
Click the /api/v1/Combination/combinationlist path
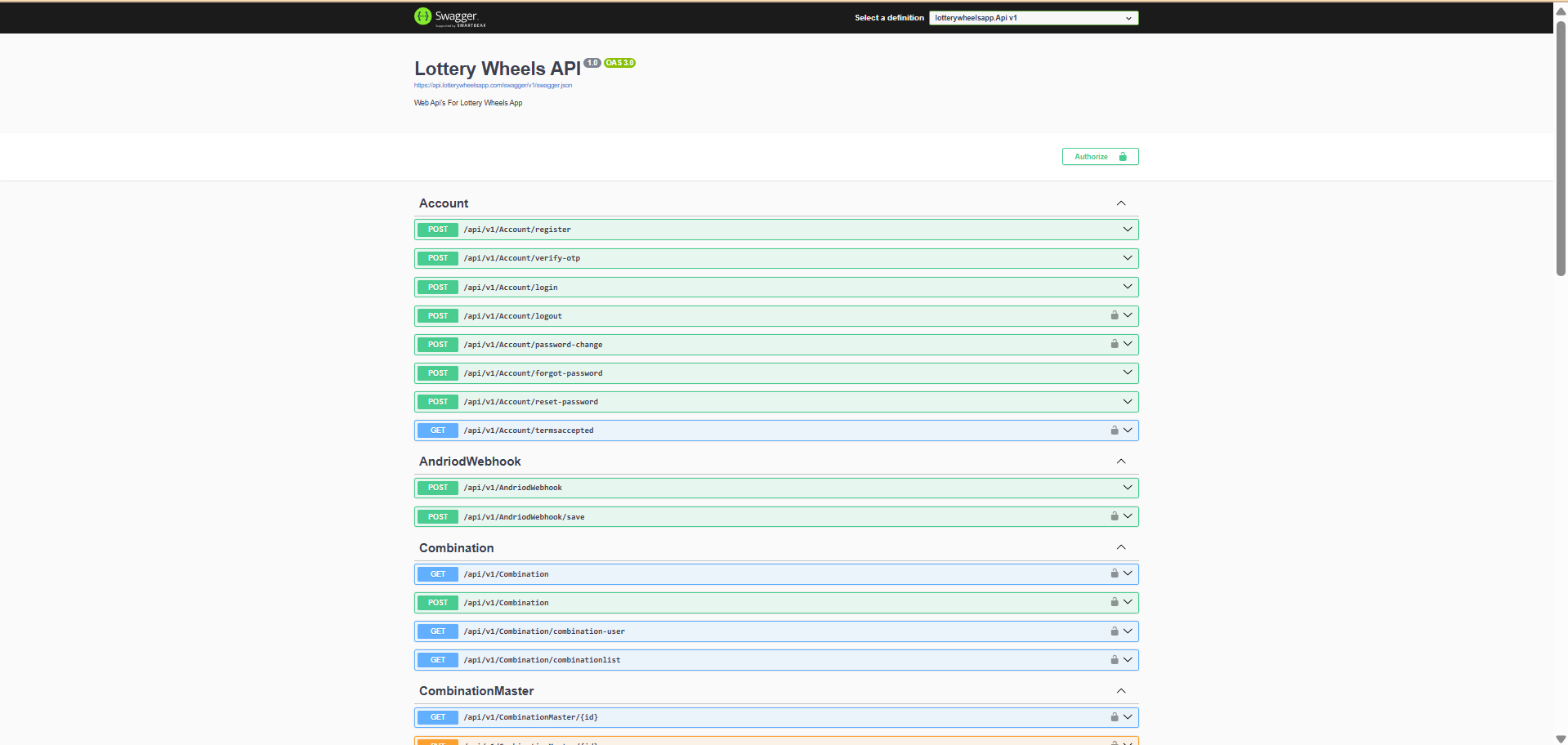542,660
